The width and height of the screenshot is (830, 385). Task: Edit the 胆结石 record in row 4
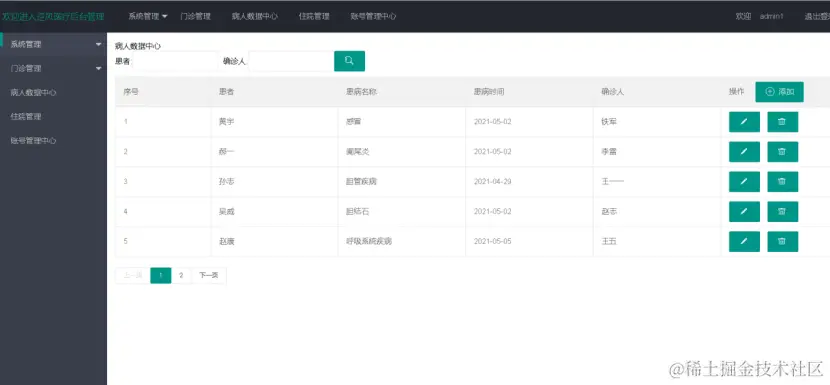(744, 212)
